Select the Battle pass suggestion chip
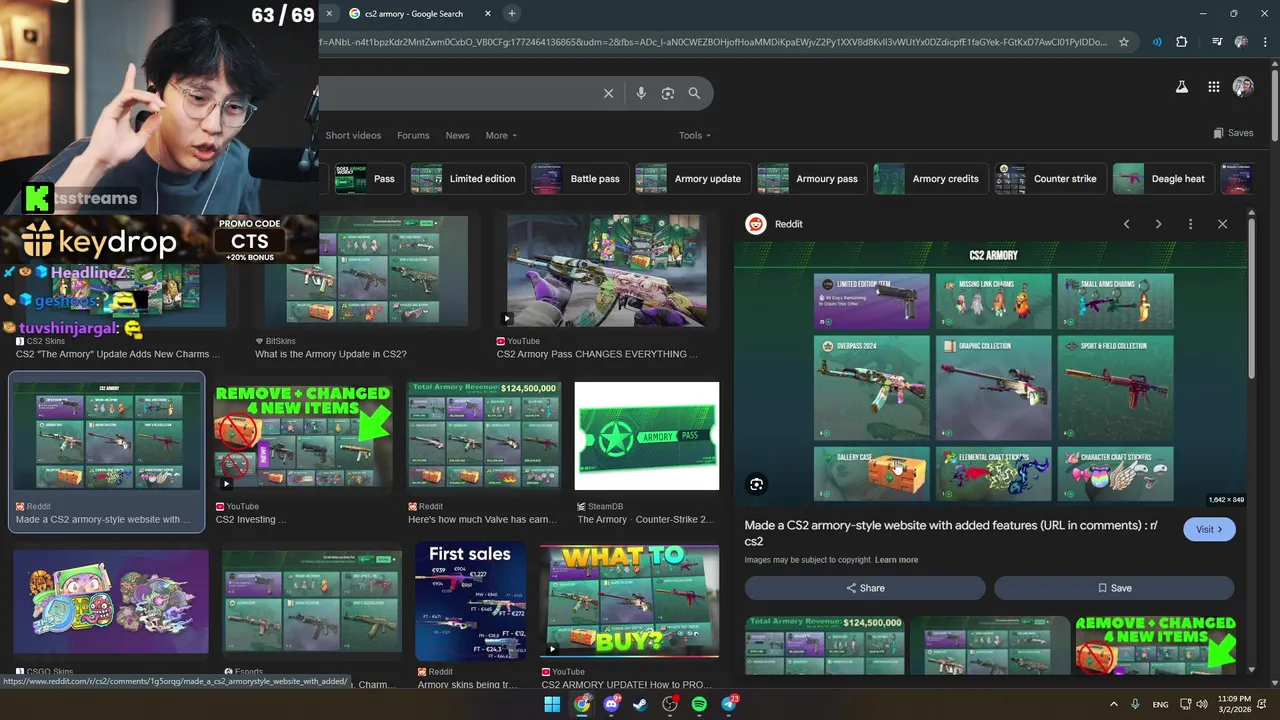This screenshot has width=1280, height=720. click(x=578, y=179)
